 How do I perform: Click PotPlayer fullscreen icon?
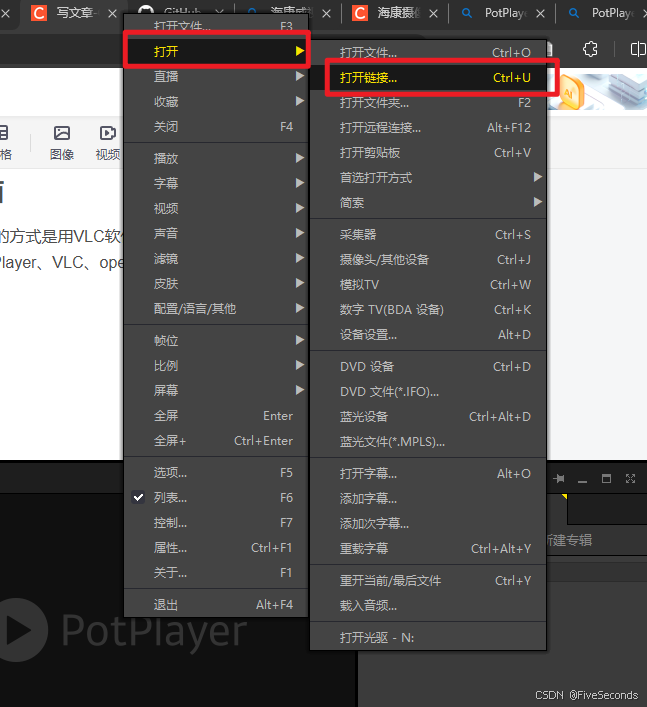[x=630, y=478]
